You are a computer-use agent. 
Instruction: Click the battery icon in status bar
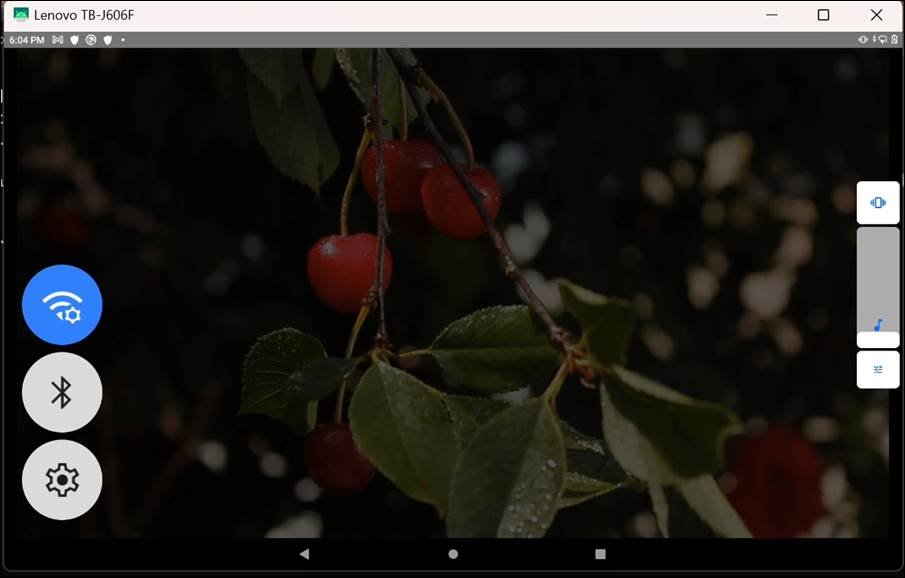click(x=893, y=40)
